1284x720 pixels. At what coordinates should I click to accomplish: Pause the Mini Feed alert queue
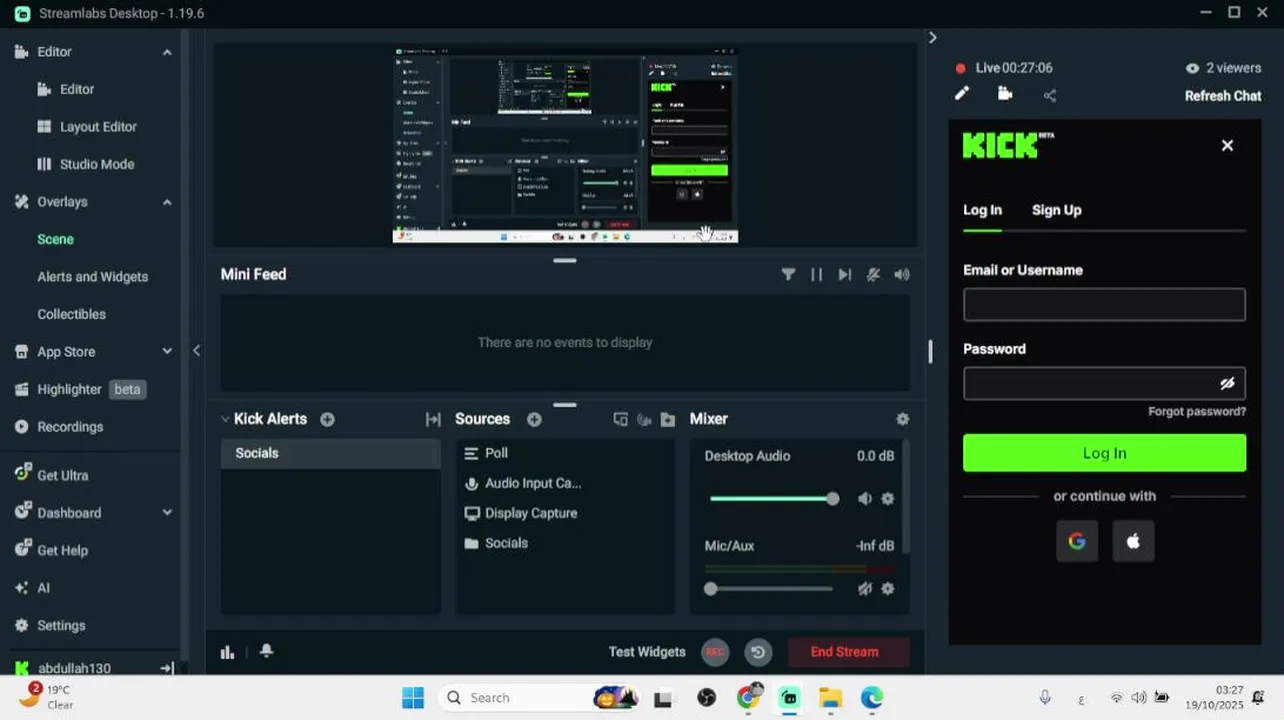[x=816, y=274]
